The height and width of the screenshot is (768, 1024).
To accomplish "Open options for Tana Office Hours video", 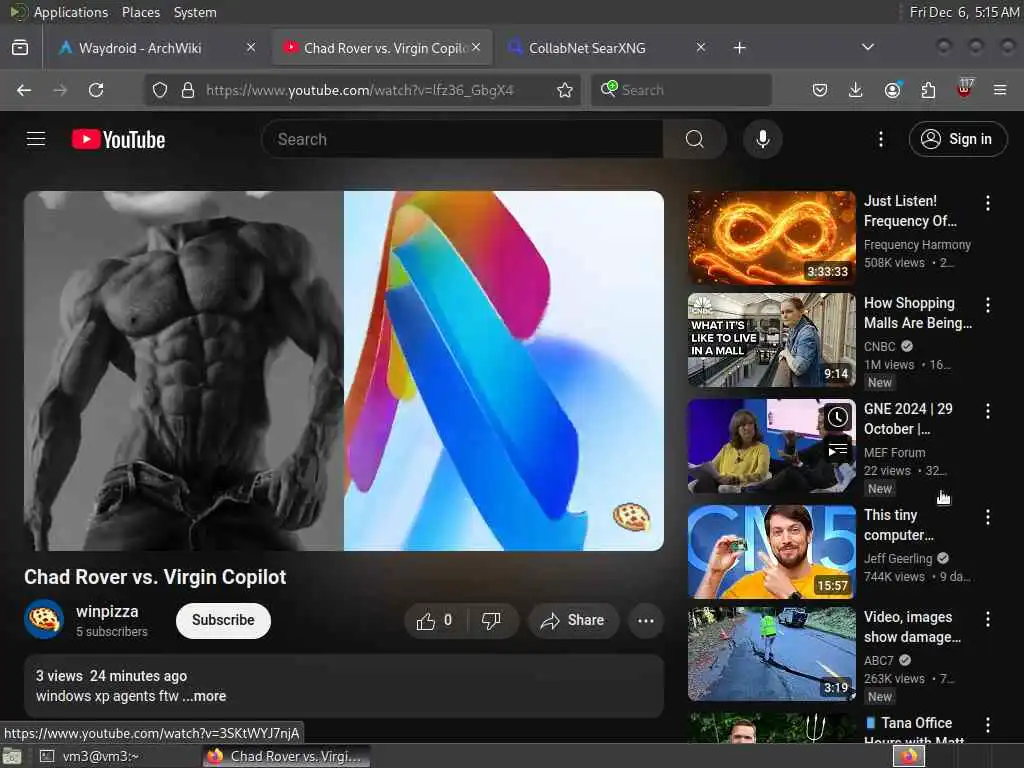I will [987, 725].
